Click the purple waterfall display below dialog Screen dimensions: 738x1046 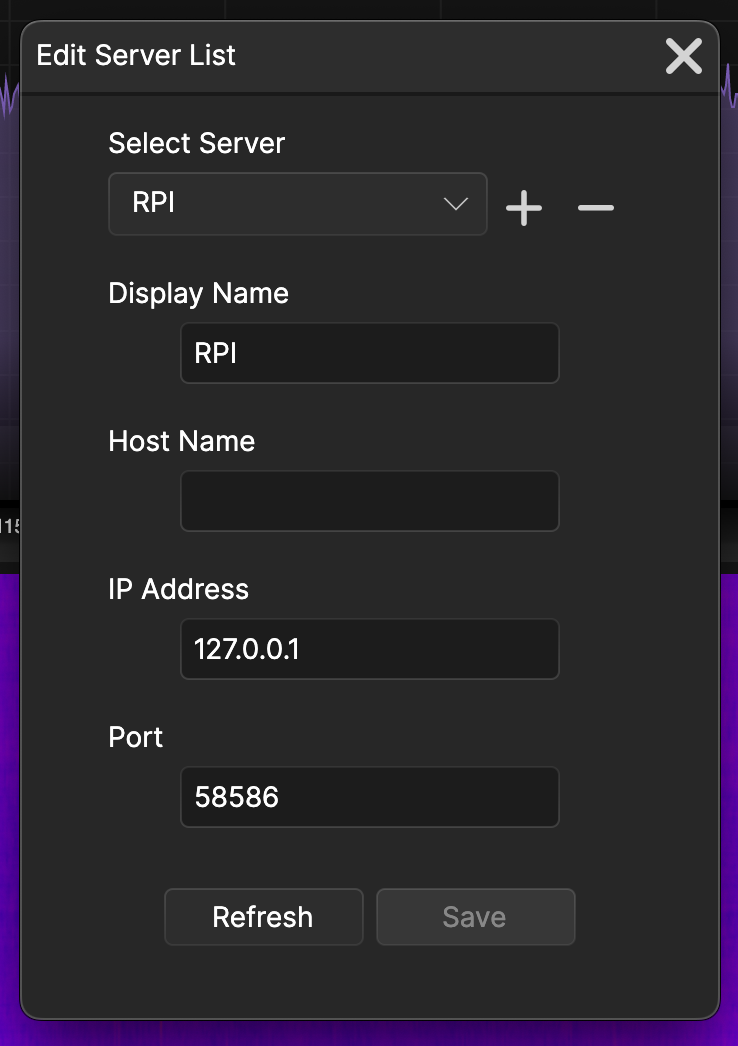(x=370, y=1033)
